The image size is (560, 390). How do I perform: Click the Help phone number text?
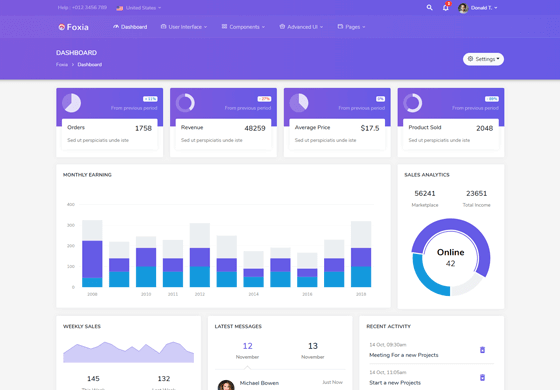click(82, 8)
